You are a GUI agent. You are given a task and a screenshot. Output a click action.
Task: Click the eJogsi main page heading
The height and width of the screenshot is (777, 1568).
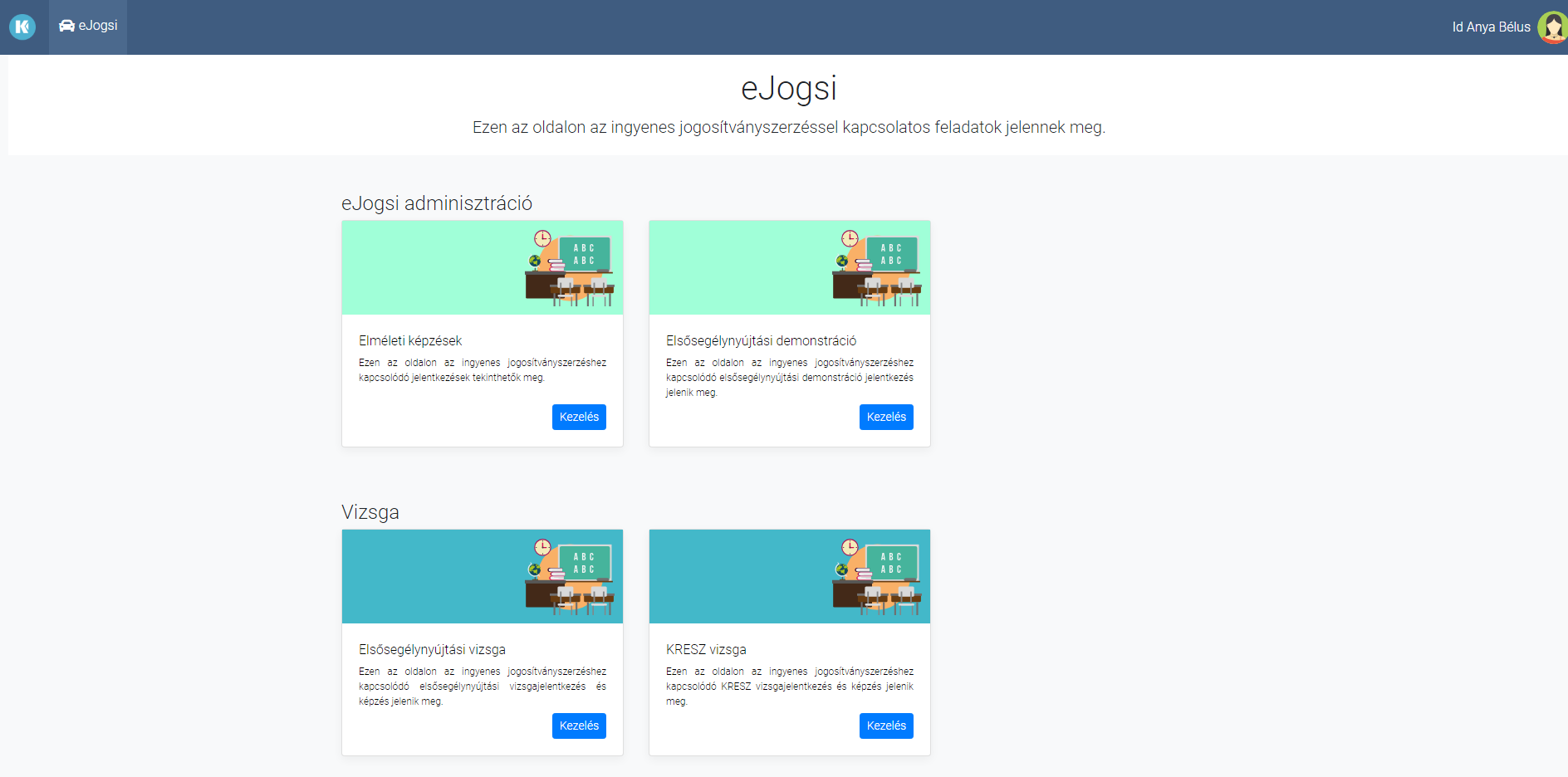pyautogui.click(x=789, y=88)
